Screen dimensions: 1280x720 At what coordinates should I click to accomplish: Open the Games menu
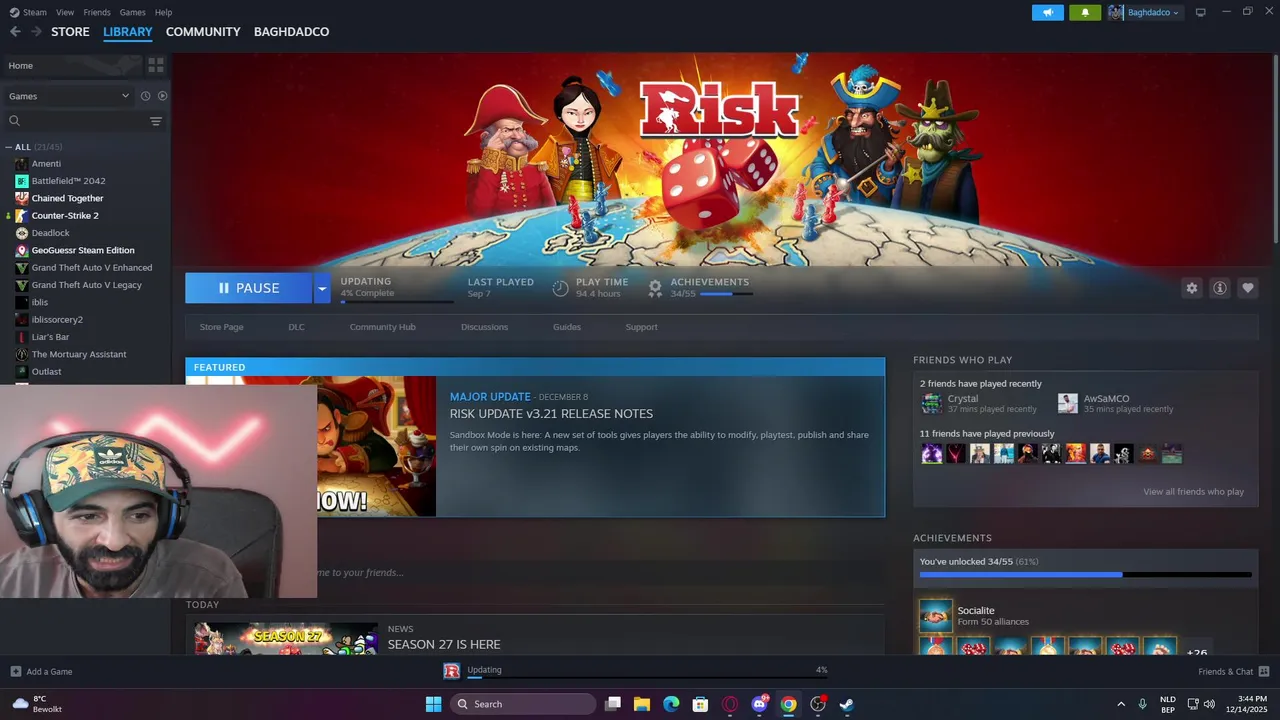point(132,12)
